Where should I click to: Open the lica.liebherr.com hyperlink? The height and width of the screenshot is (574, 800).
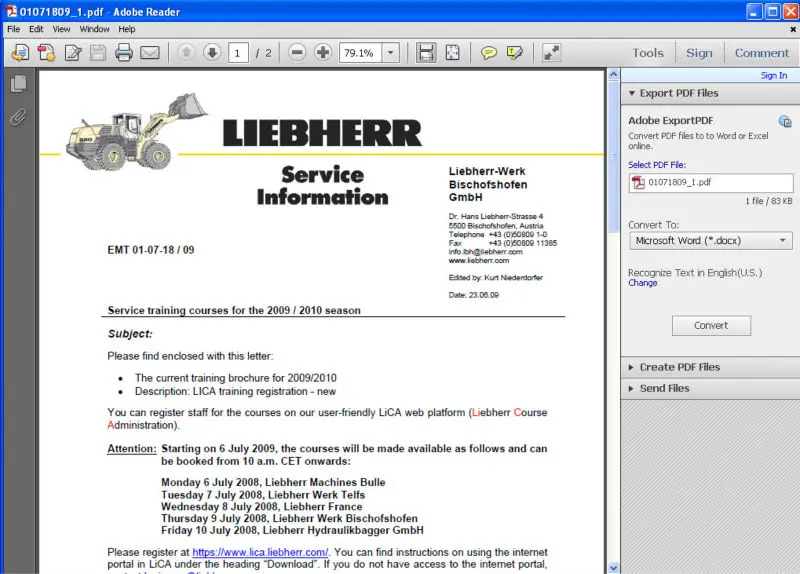tap(260, 552)
